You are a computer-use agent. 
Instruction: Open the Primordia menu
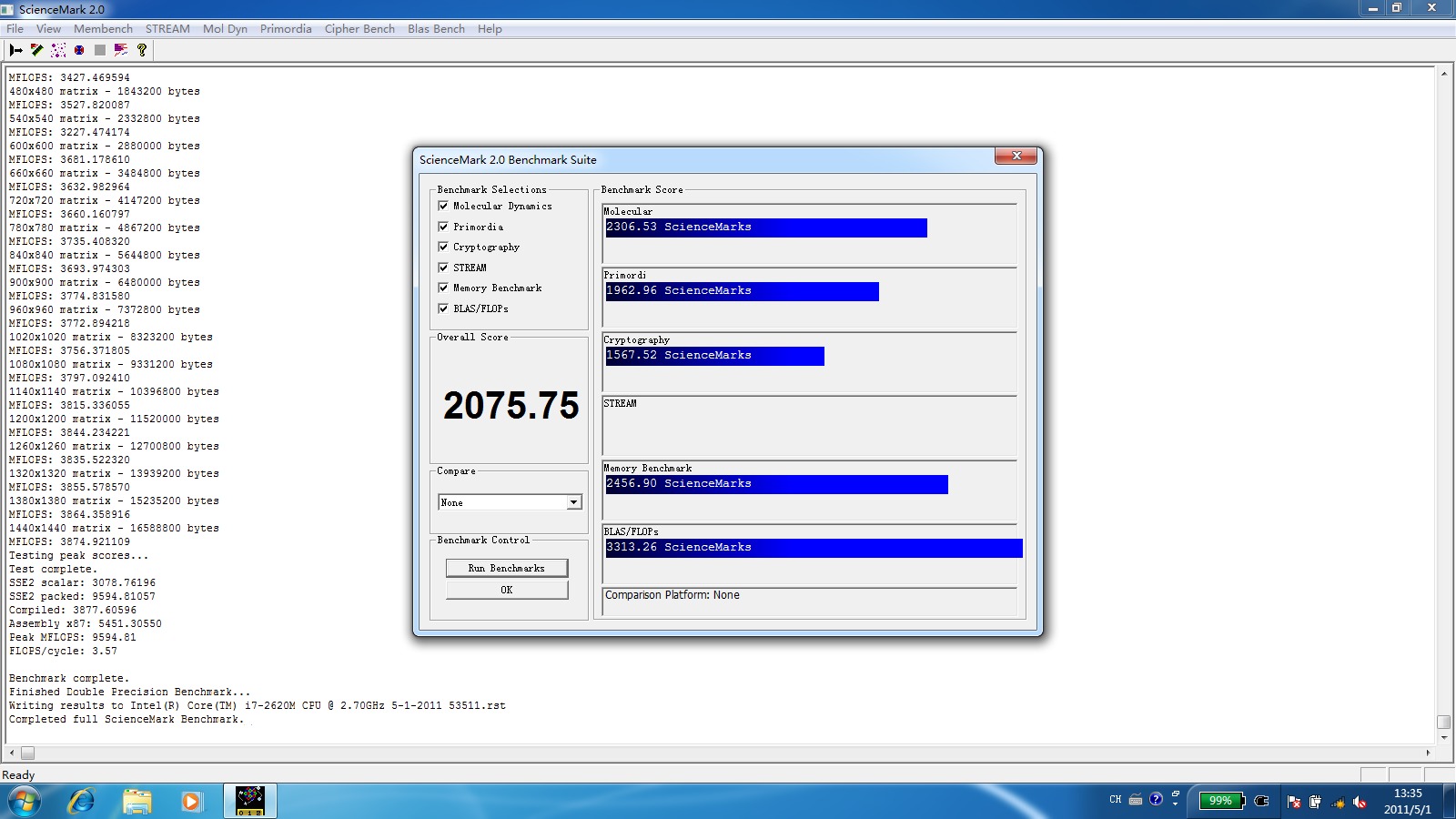coord(286,28)
